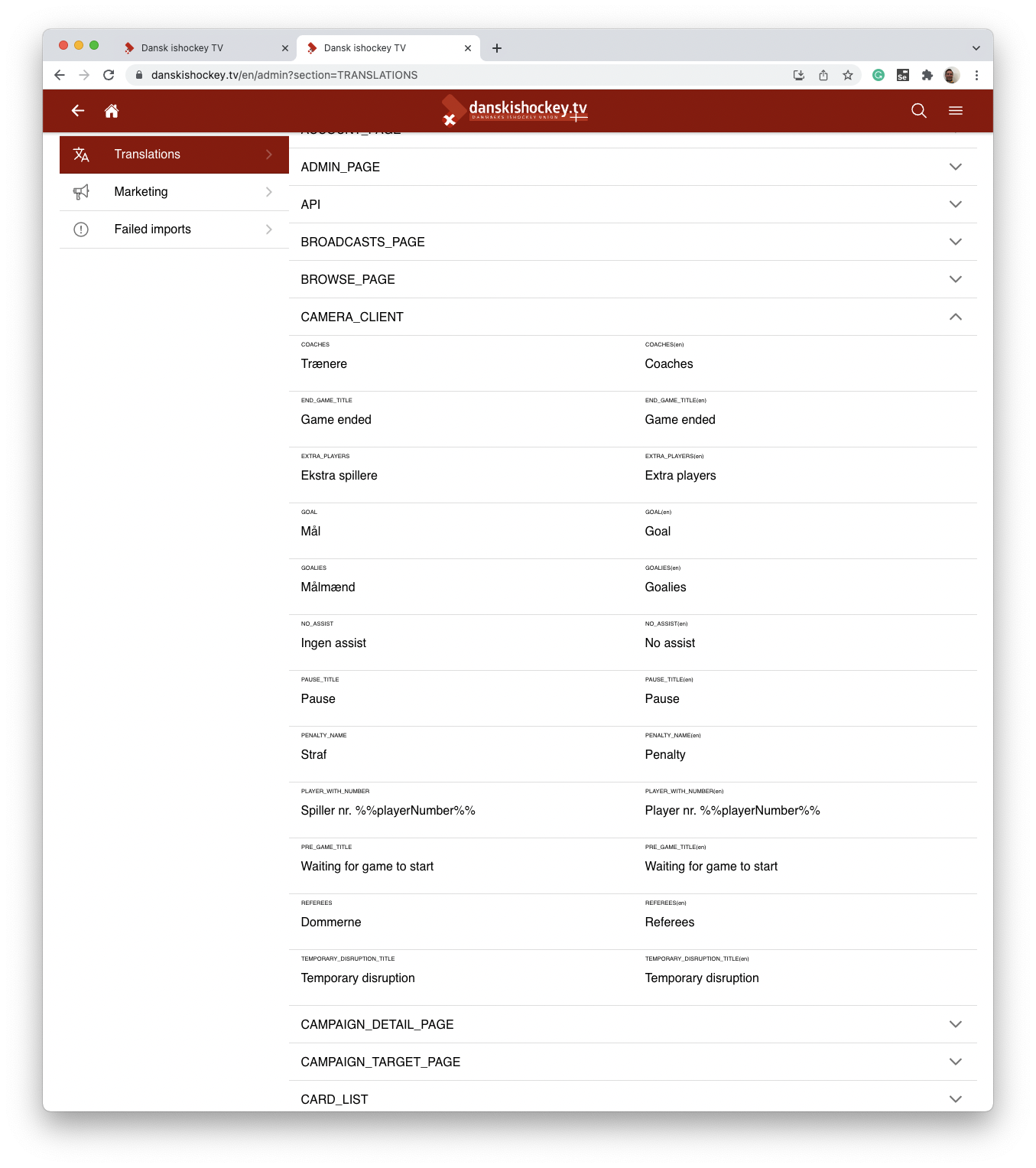This screenshot has width=1036, height=1168.
Task: Open the Marketing sidebar item
Action: 174,192
